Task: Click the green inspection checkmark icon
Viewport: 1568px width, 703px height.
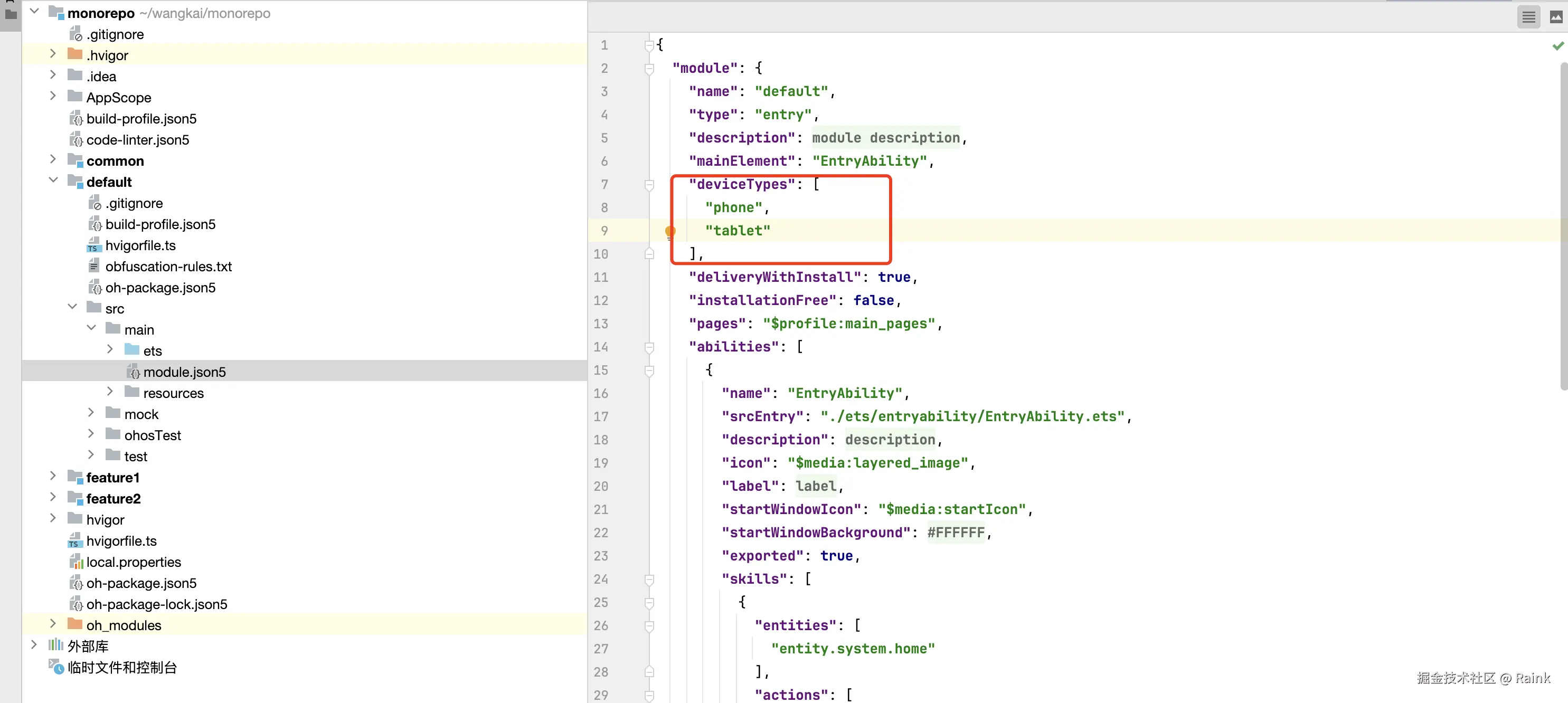Action: pyautogui.click(x=1557, y=46)
